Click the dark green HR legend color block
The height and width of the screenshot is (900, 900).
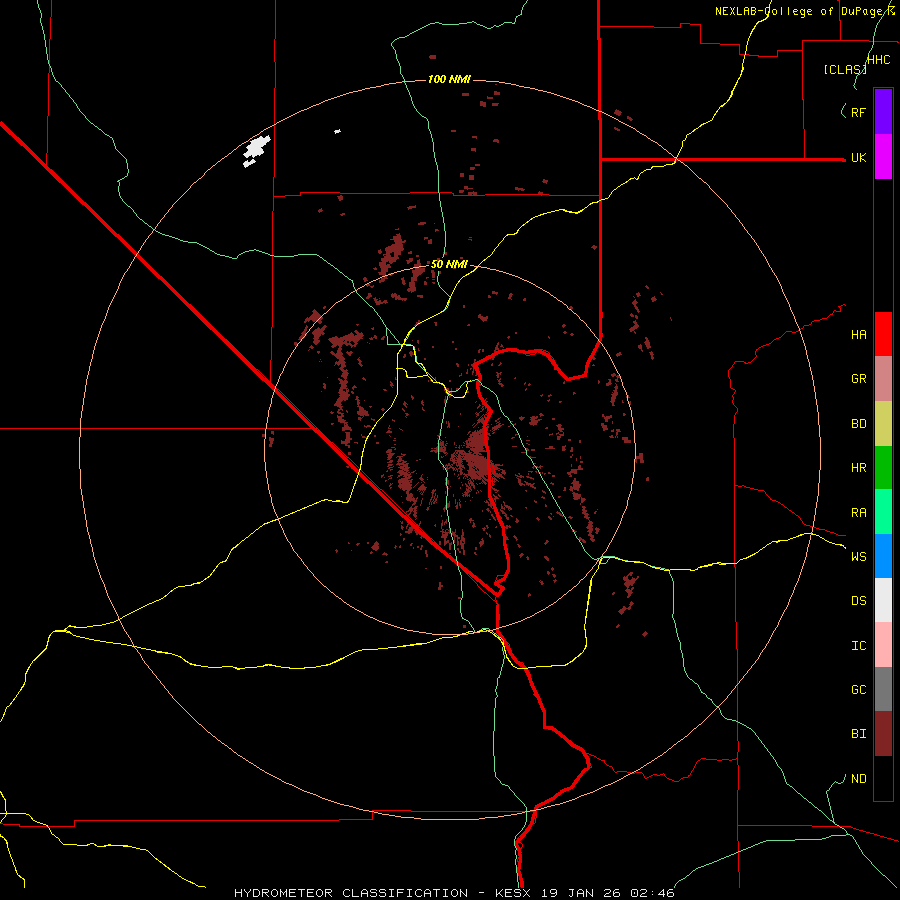point(883,468)
